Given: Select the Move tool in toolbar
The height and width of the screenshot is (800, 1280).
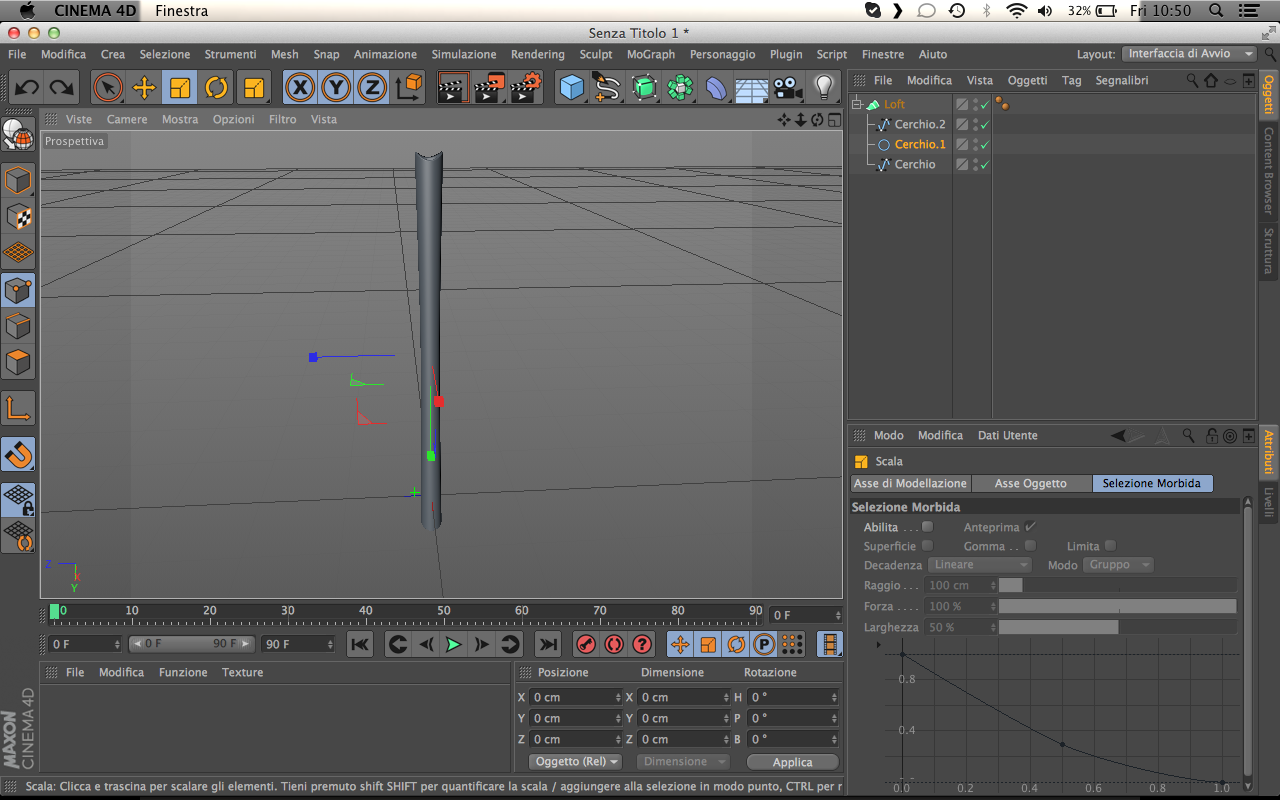Looking at the screenshot, I should [144, 88].
